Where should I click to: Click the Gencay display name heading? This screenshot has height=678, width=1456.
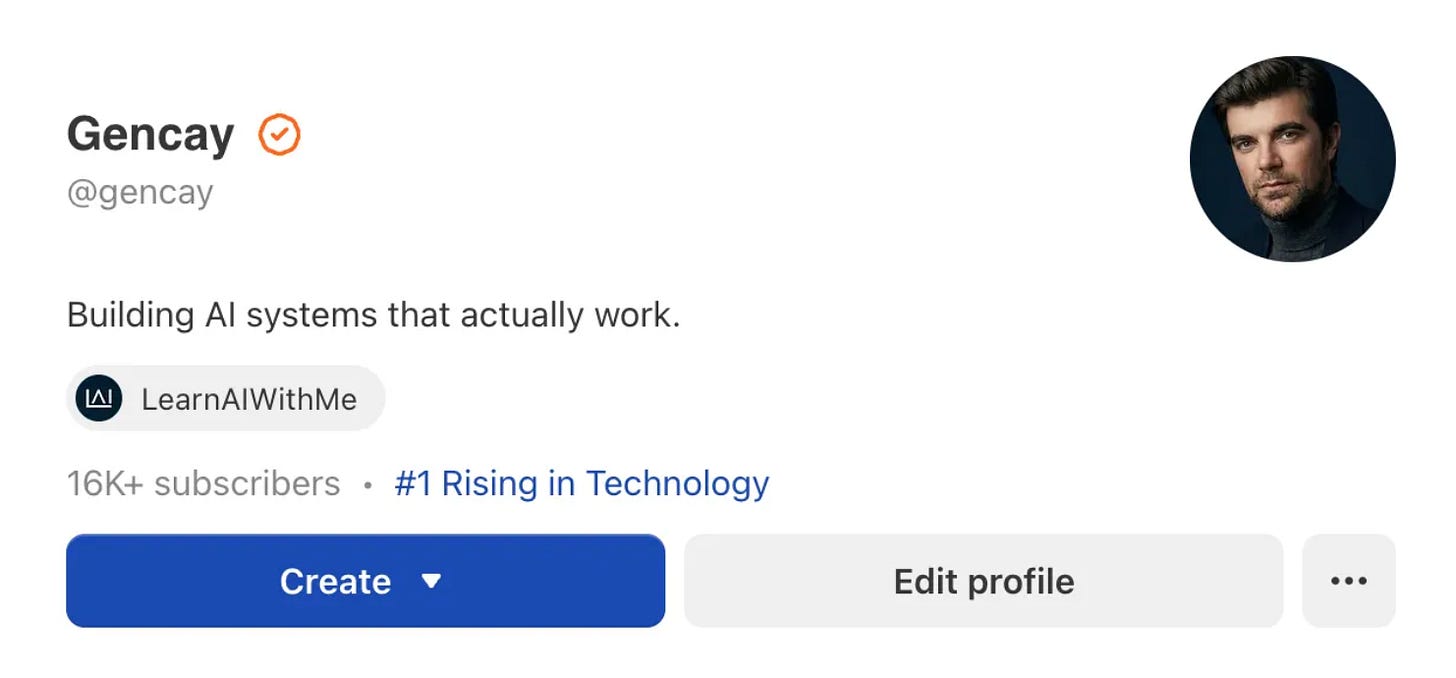[x=150, y=134]
